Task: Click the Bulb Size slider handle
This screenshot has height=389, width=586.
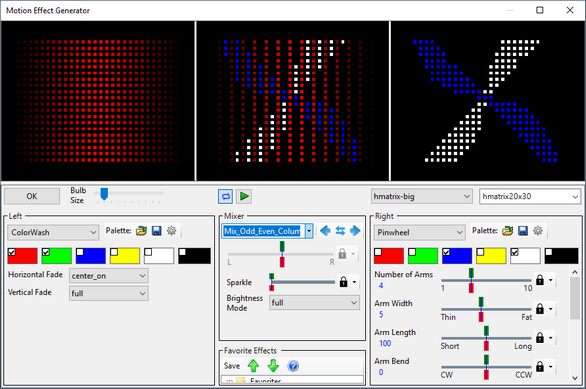Action: pyautogui.click(x=104, y=194)
